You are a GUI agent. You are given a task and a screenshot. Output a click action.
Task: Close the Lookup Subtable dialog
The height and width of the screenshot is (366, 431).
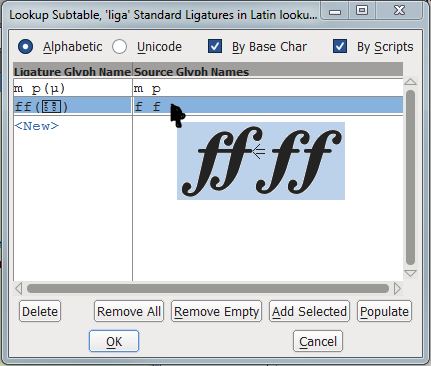tap(399, 11)
